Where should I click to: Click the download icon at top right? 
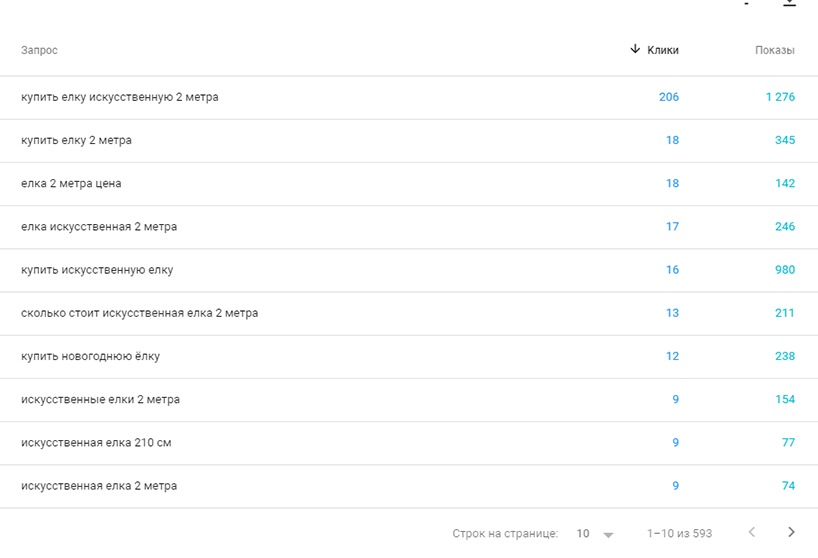coord(789,3)
